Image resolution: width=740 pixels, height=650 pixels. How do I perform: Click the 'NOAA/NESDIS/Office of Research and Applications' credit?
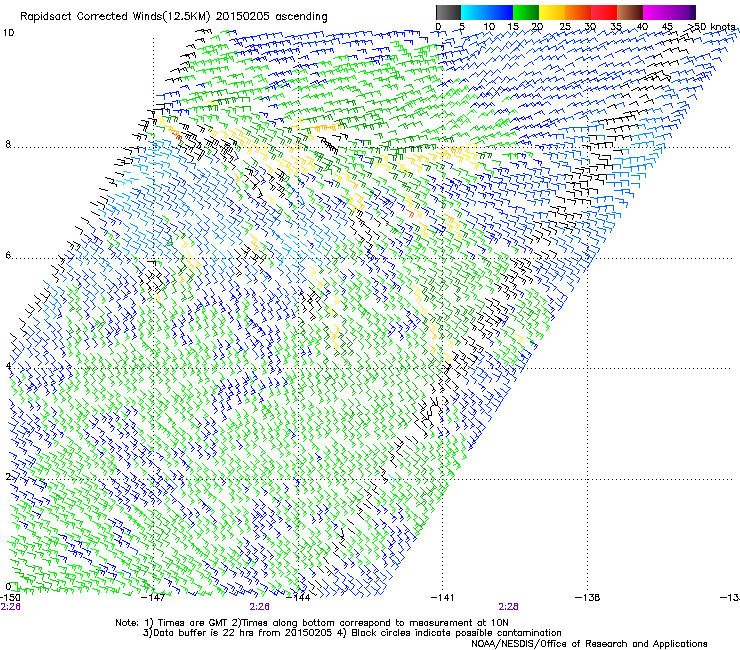coord(589,644)
